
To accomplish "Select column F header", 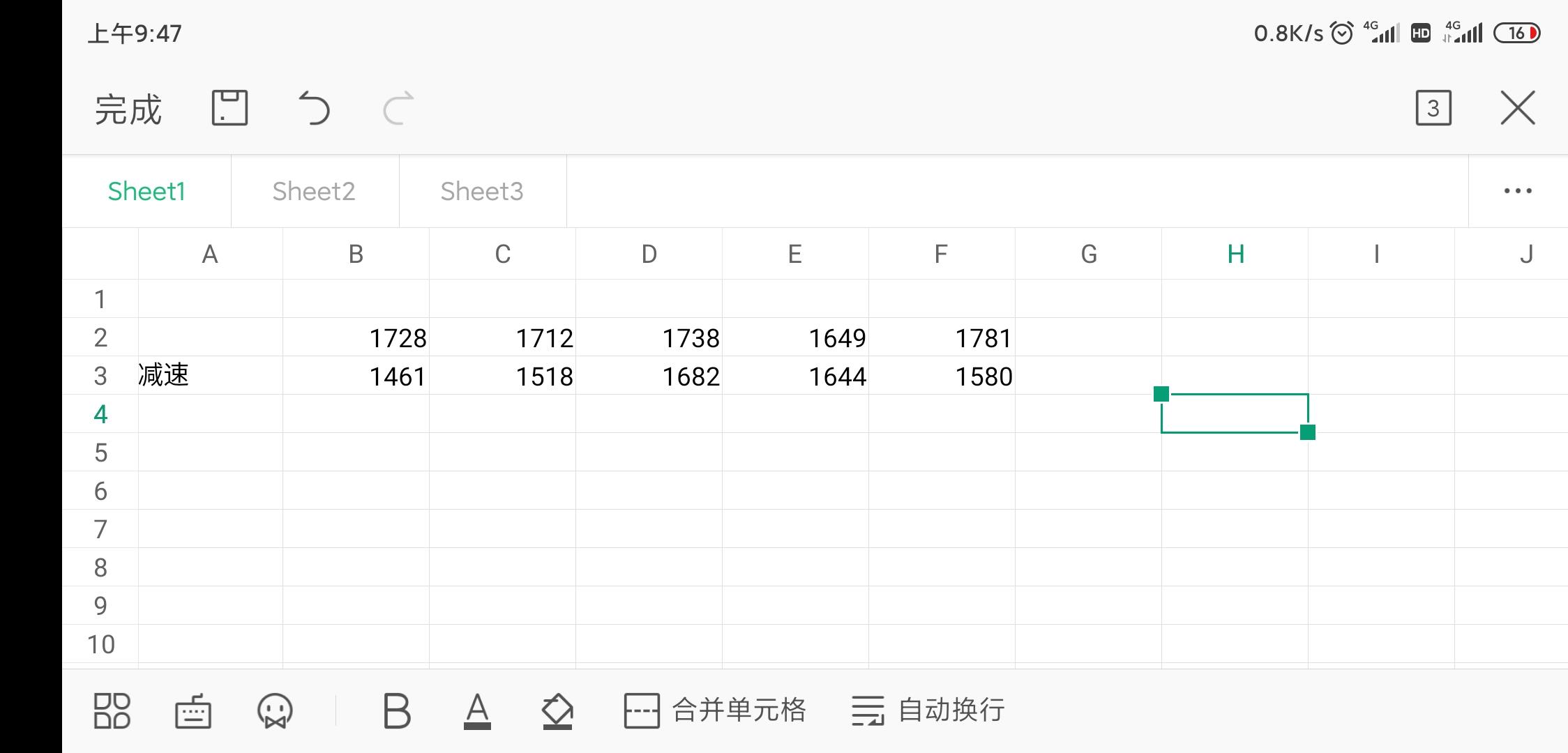I will (942, 254).
